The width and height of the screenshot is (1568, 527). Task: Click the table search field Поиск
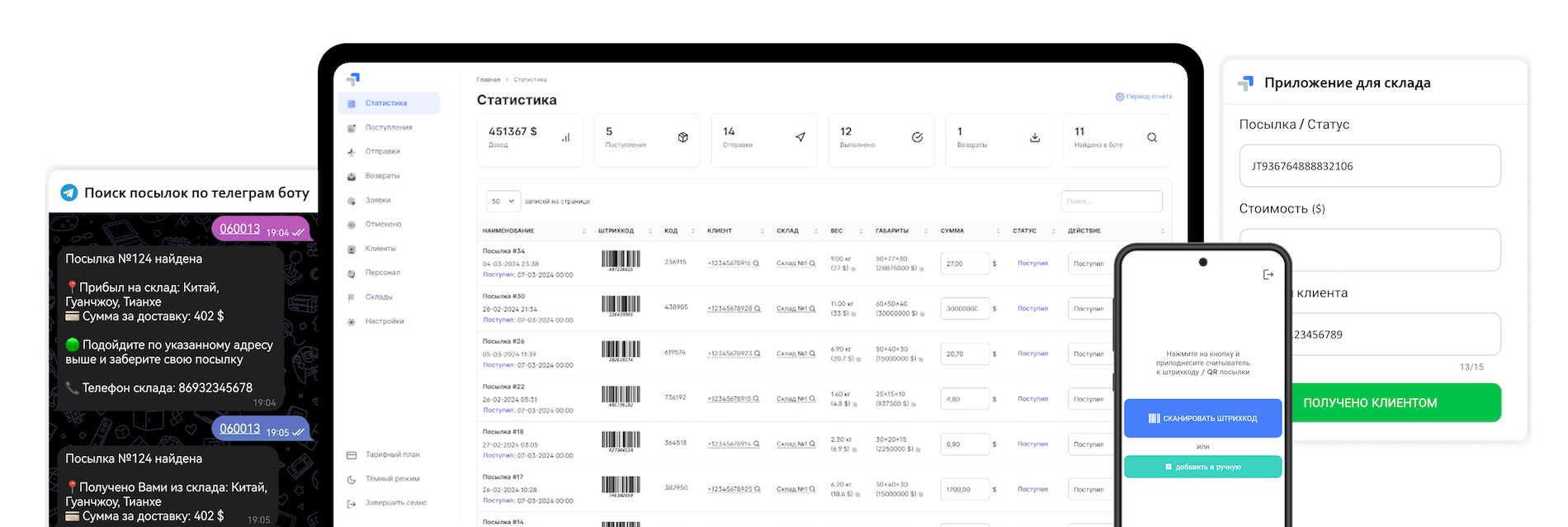coord(1111,202)
